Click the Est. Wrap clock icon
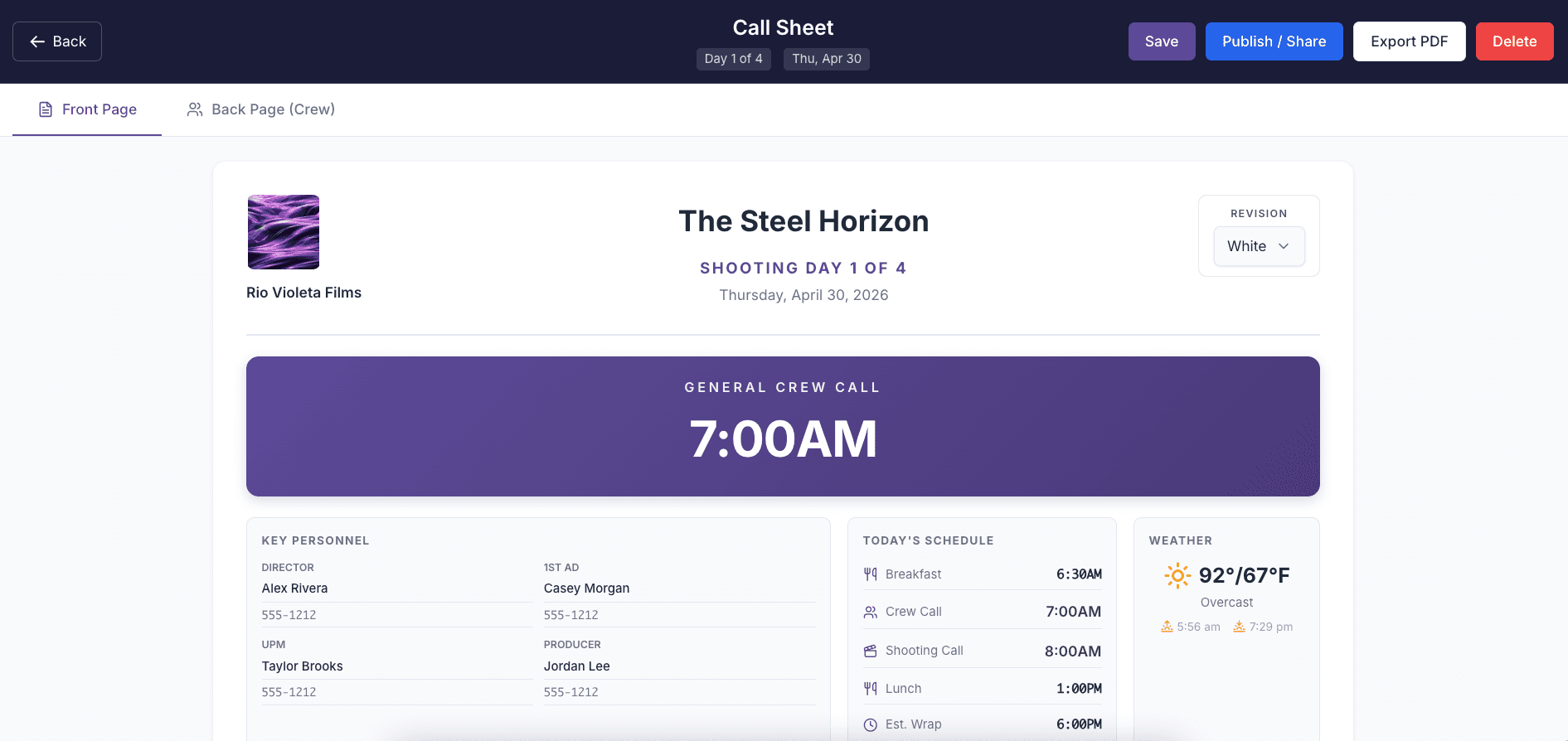1568x741 pixels. 870,724
